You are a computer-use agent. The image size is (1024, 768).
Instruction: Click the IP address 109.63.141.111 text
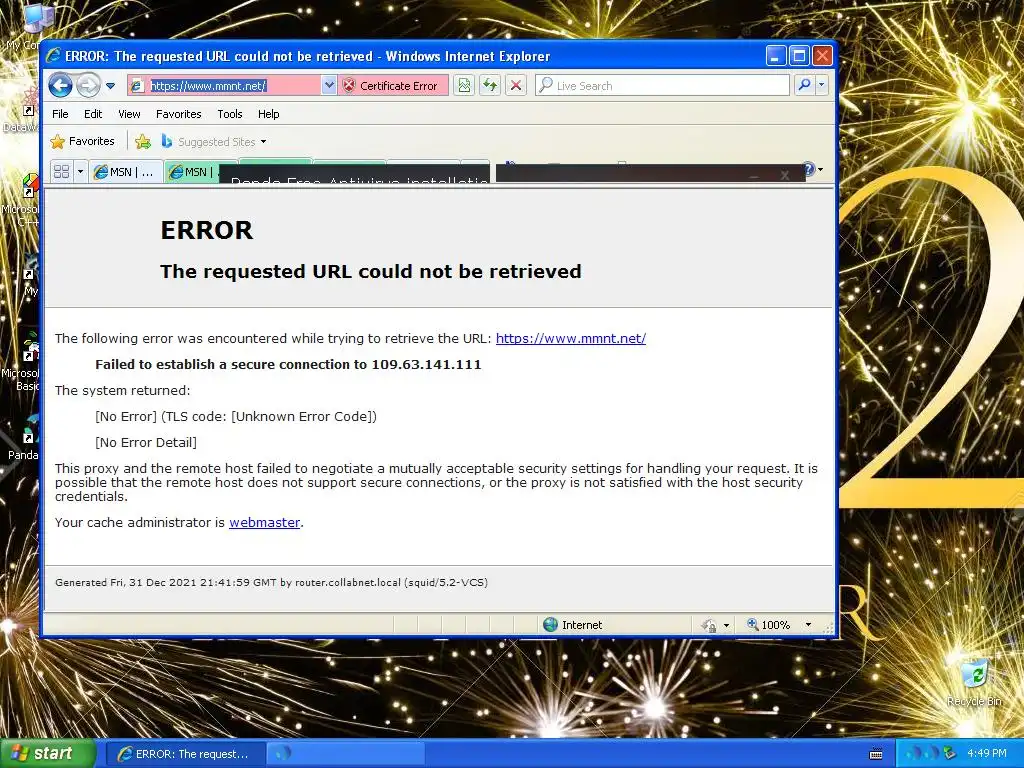click(426, 364)
